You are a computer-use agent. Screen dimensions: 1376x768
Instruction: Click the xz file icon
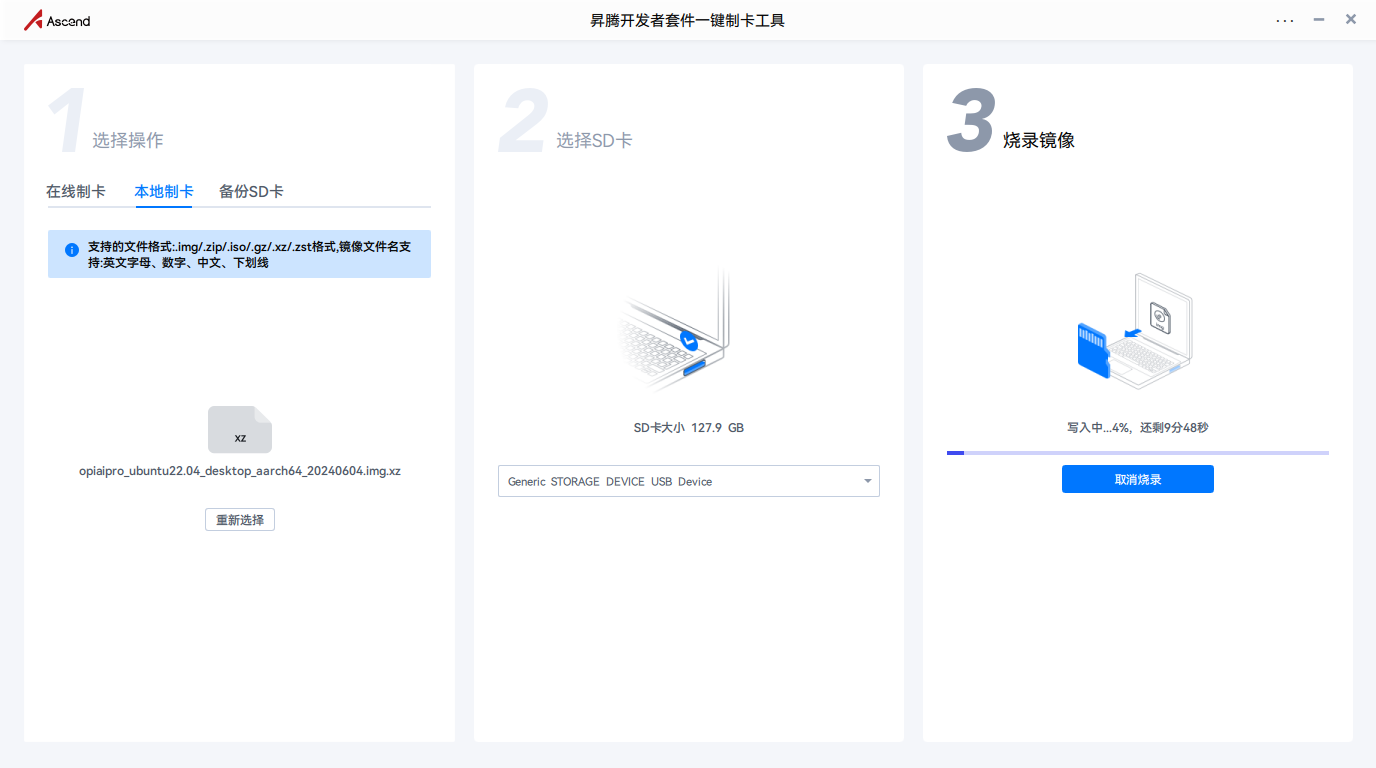240,429
